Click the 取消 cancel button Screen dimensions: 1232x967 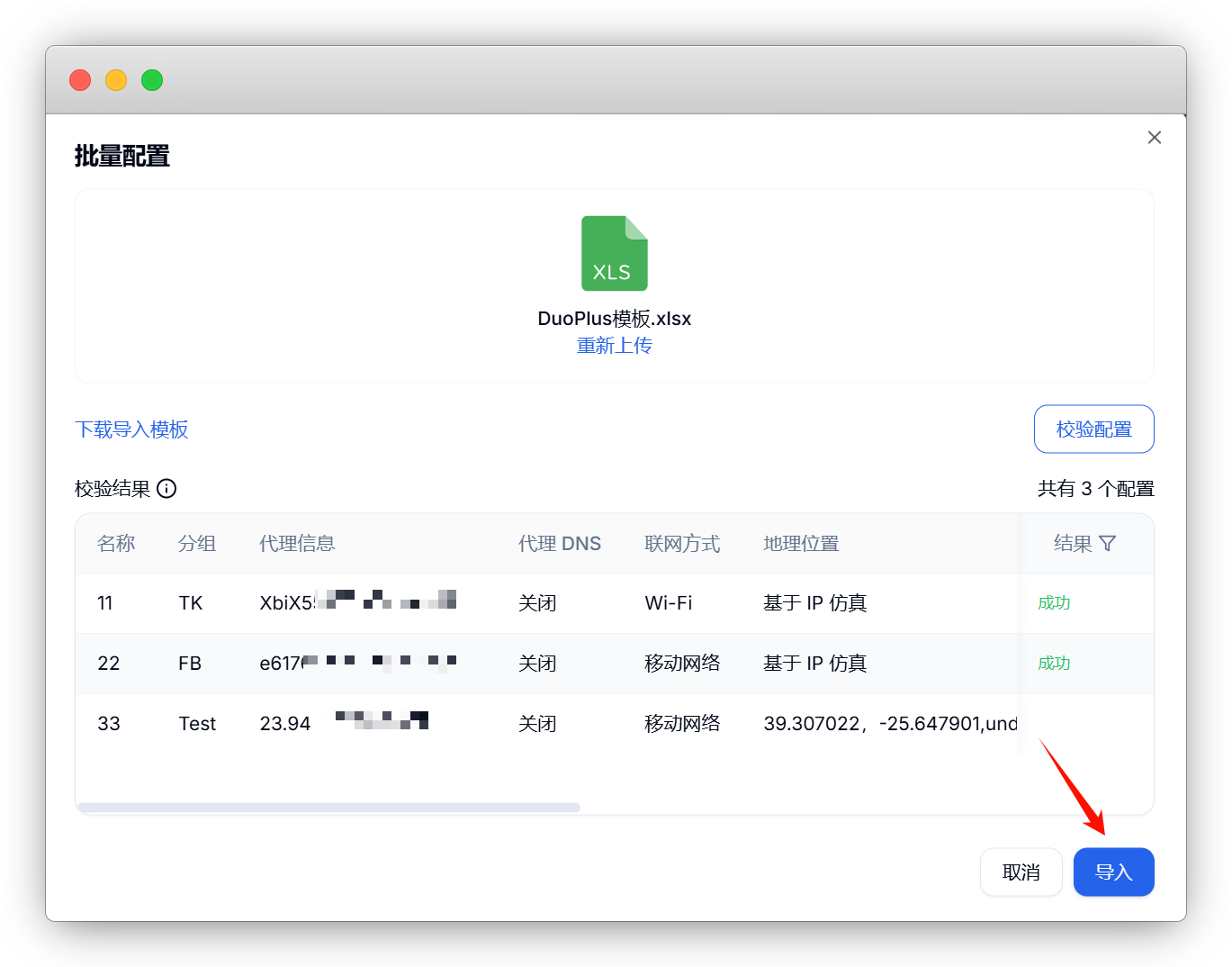point(1021,872)
